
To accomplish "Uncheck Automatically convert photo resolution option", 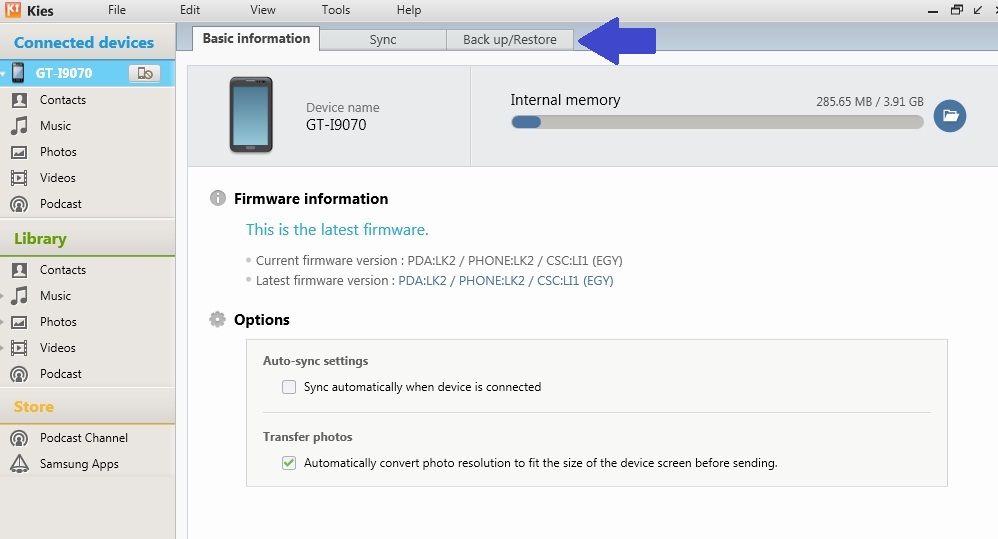I will point(289,463).
